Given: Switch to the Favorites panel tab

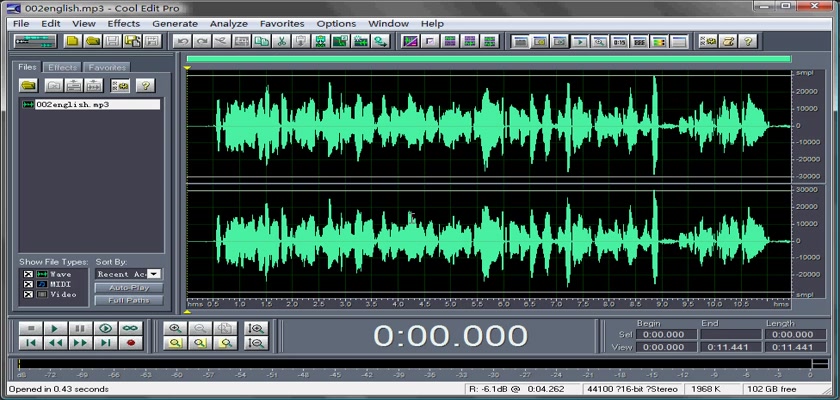Looking at the screenshot, I should coord(107,67).
